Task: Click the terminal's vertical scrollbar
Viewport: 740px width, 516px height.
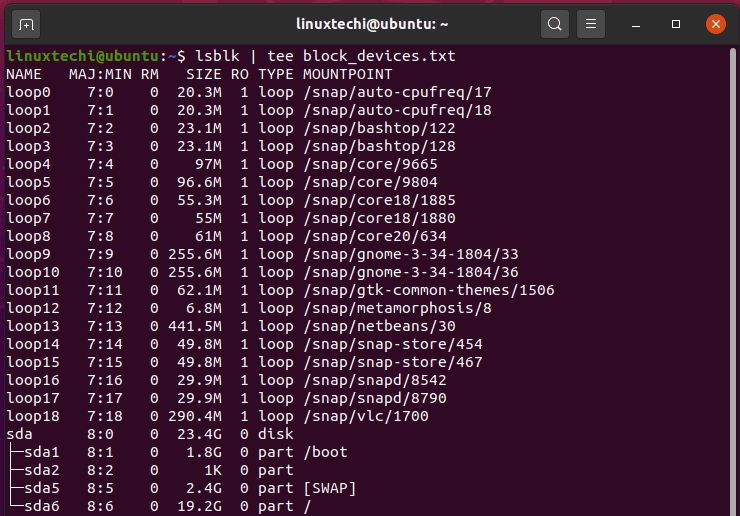Action: pyautogui.click(x=732, y=281)
